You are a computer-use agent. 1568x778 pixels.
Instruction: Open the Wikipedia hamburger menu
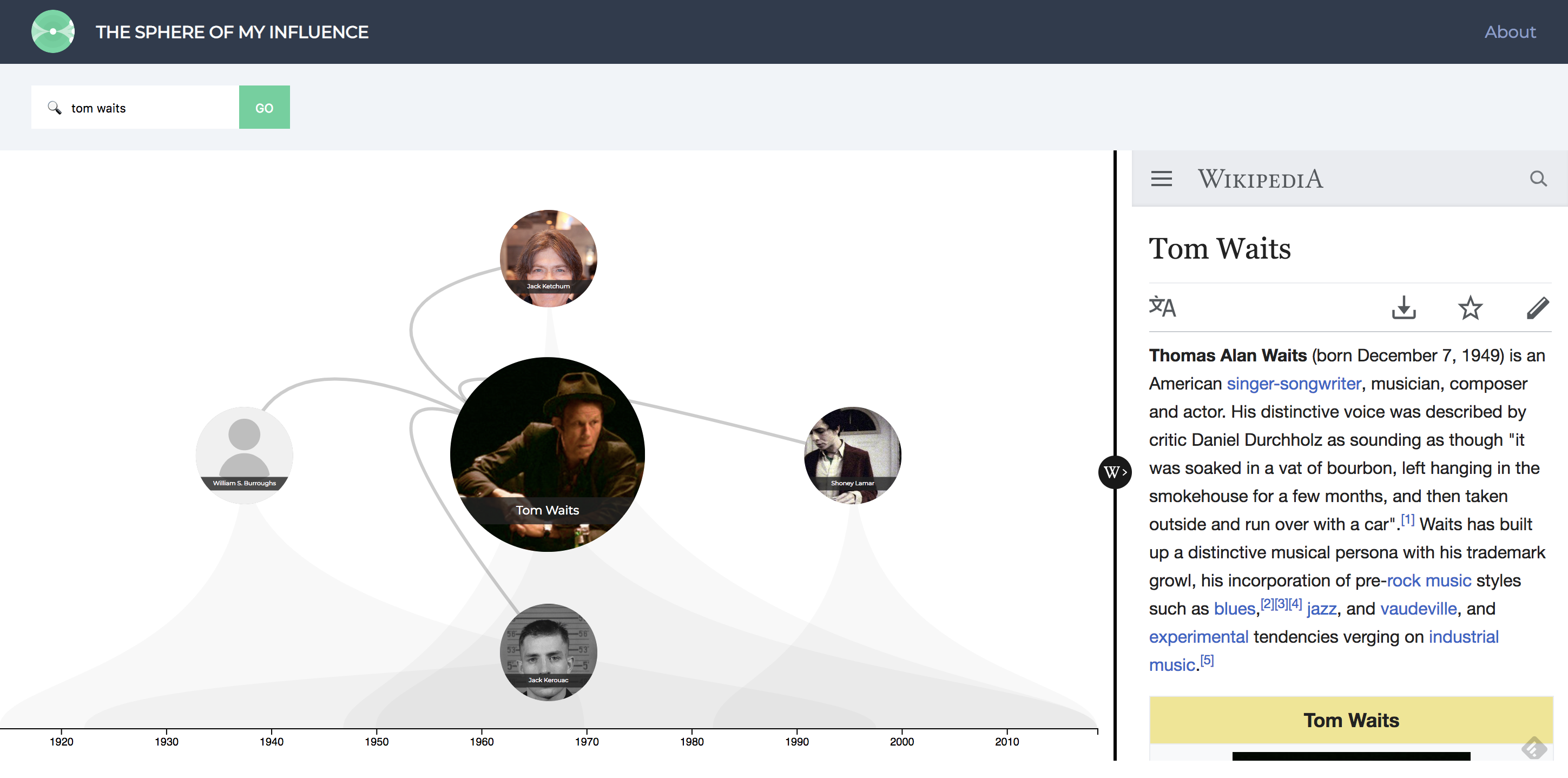(x=1161, y=179)
